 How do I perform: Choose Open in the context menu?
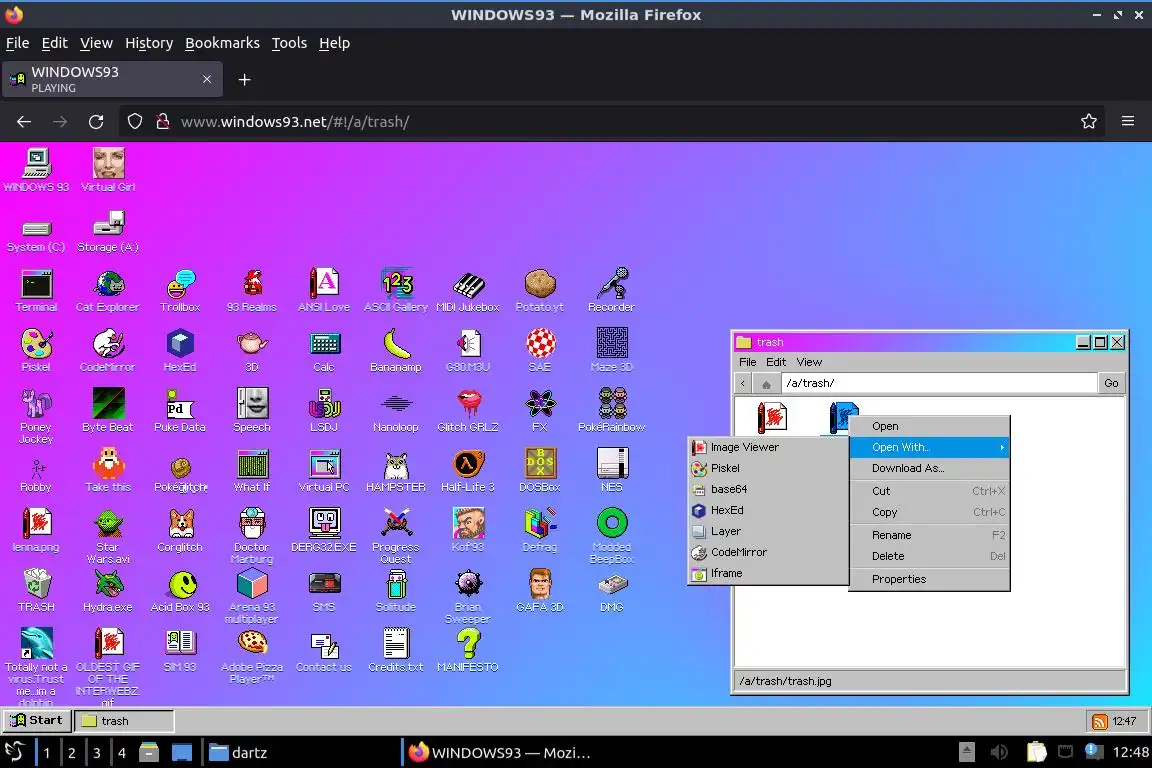(929, 426)
